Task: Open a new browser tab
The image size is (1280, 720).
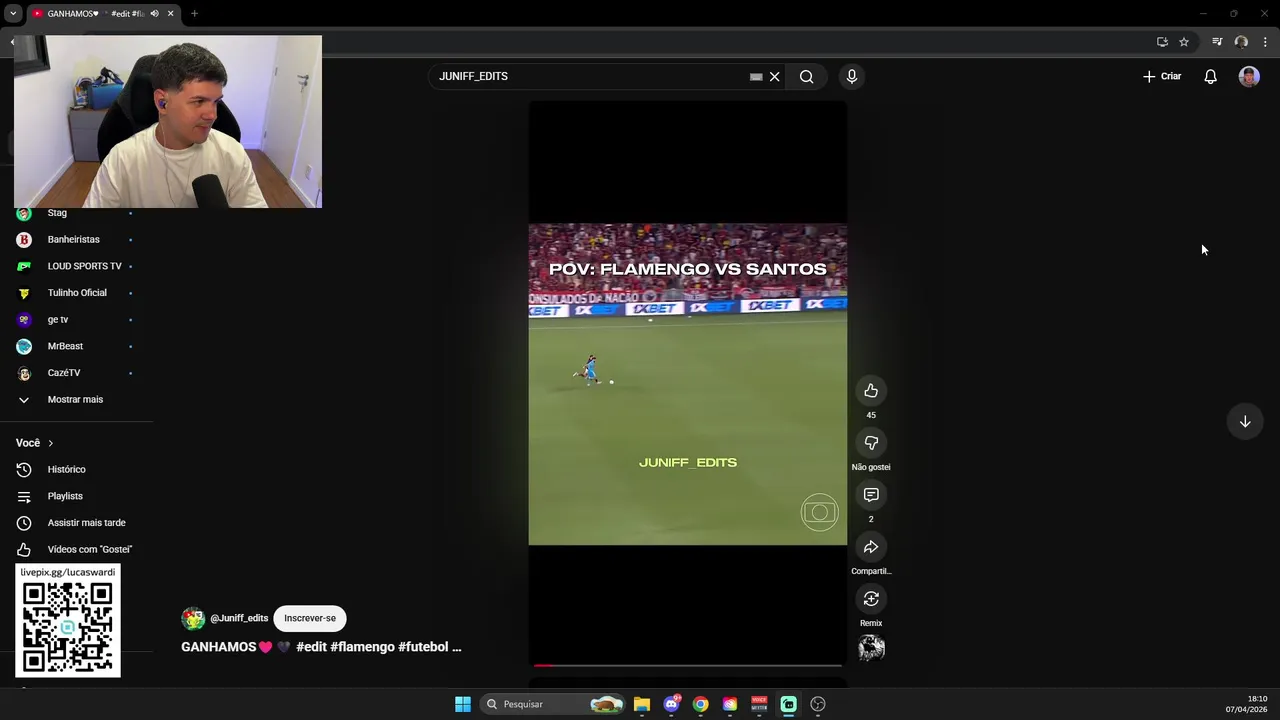Action: coord(194,14)
